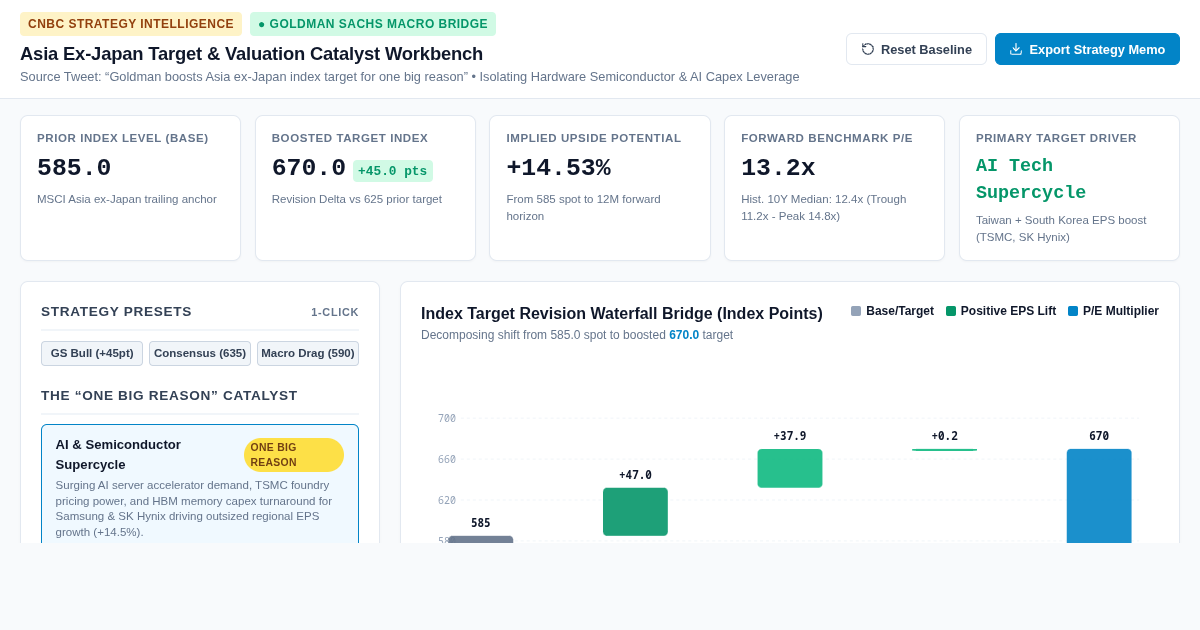The width and height of the screenshot is (1200, 630).
Task: Click the 'MSCI Asia ex-Japan trailing anchor' note
Action: pyautogui.click(x=127, y=199)
